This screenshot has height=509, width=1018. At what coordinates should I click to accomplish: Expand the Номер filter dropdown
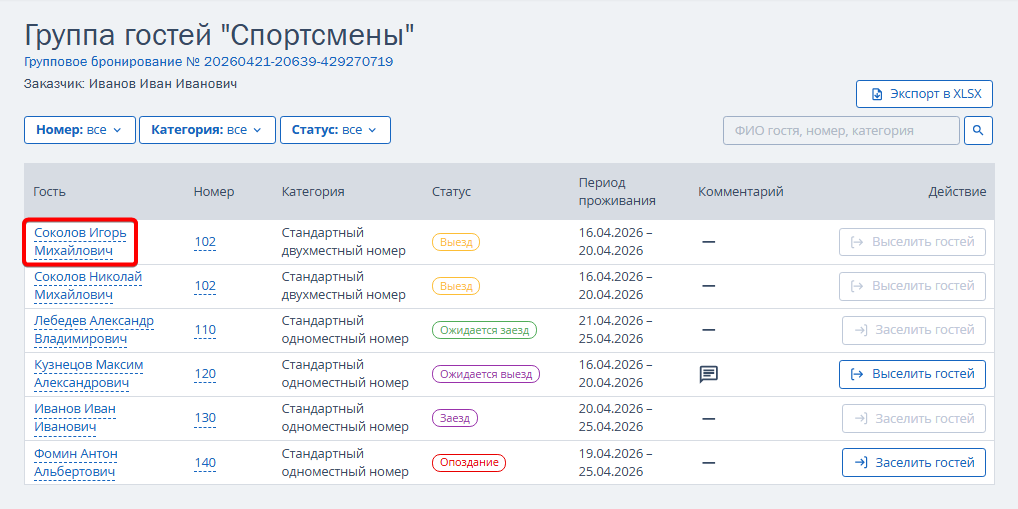pyautogui.click(x=80, y=130)
